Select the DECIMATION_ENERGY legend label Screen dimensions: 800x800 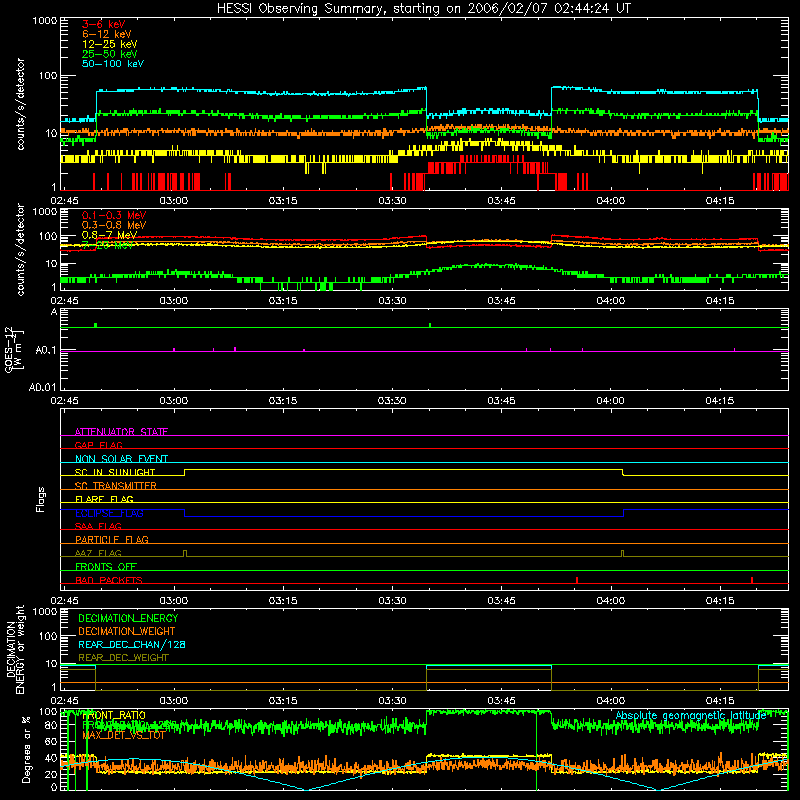pos(128,618)
